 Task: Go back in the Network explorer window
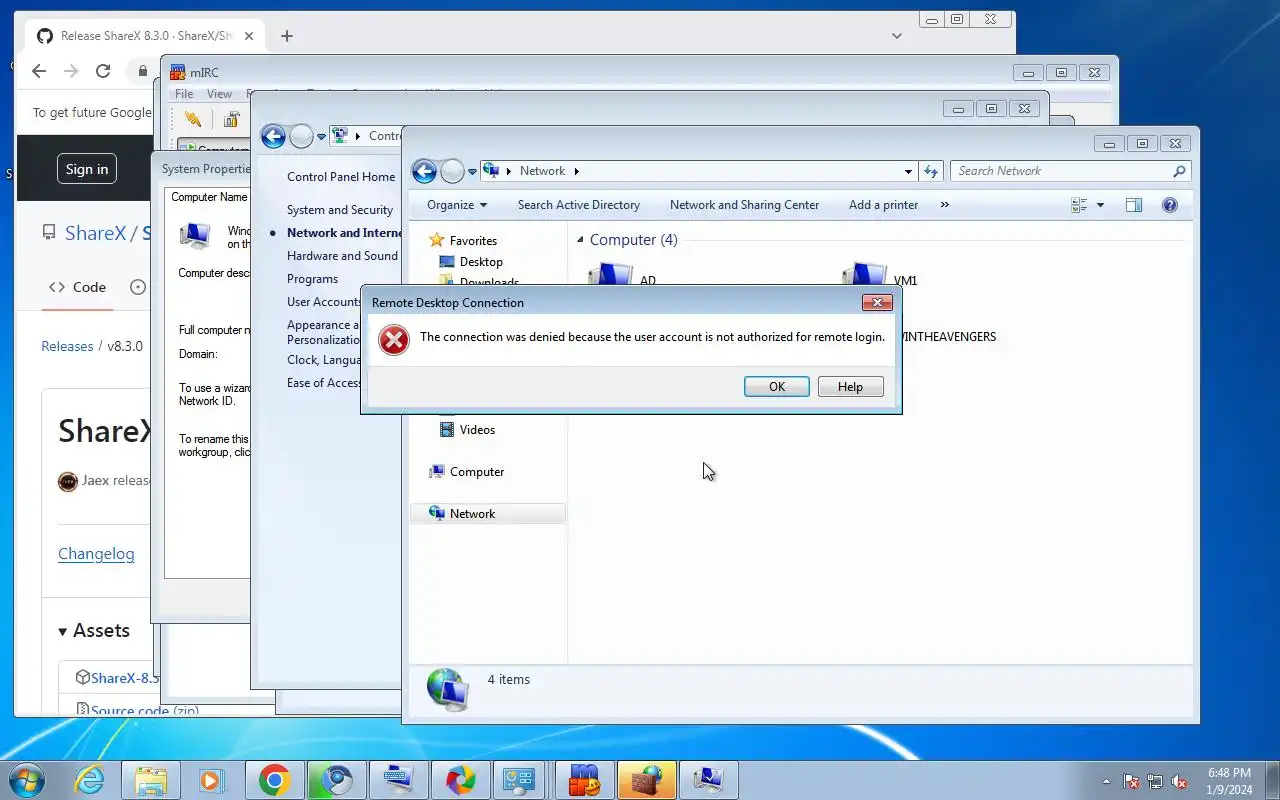[424, 171]
